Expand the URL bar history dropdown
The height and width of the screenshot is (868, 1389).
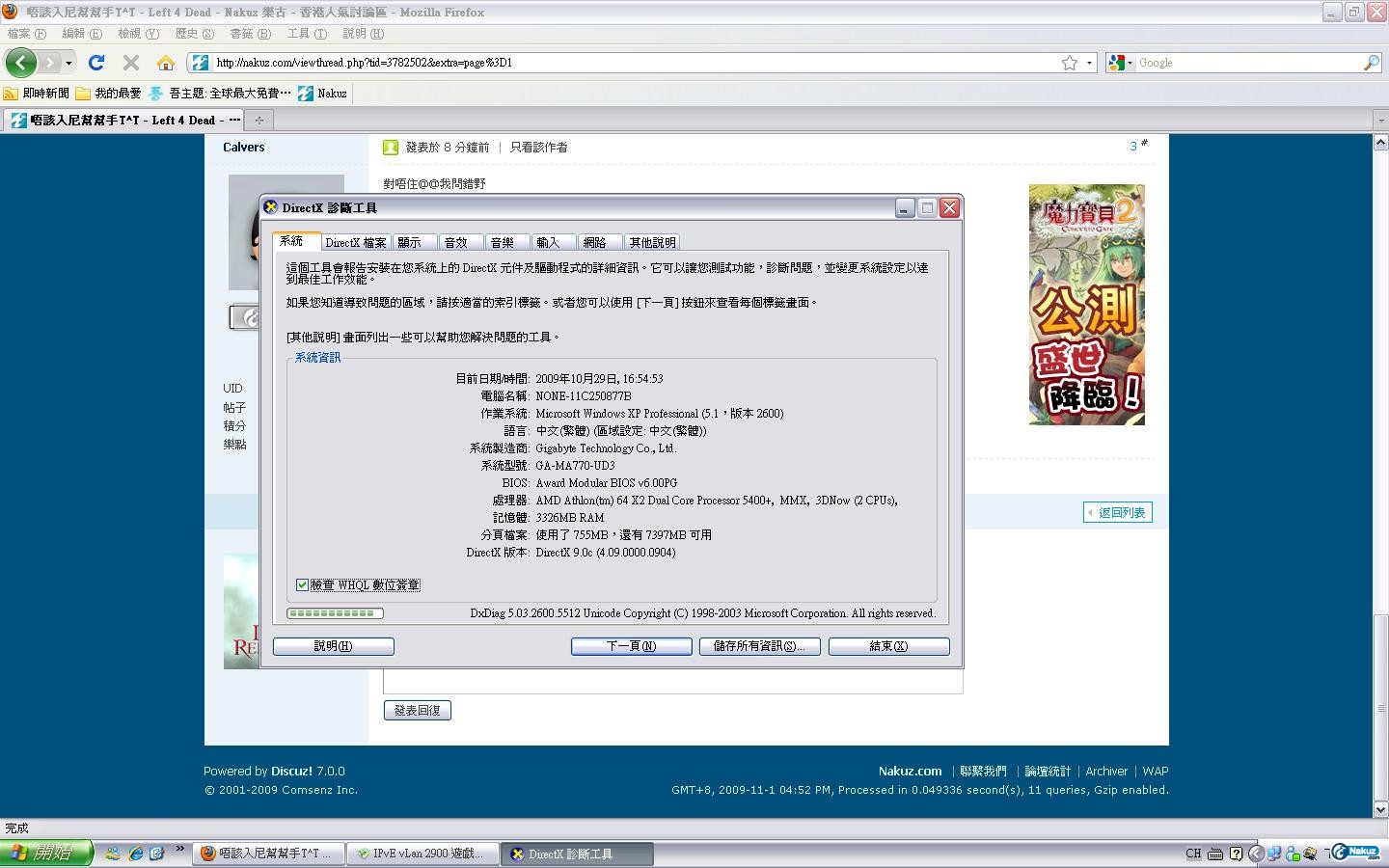pos(1089,63)
